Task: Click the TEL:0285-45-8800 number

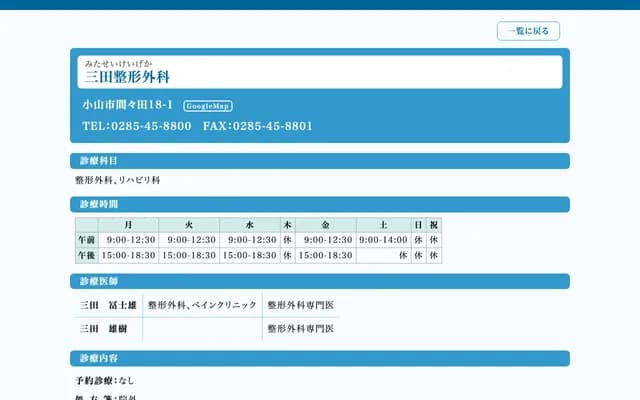Action: tap(137, 126)
